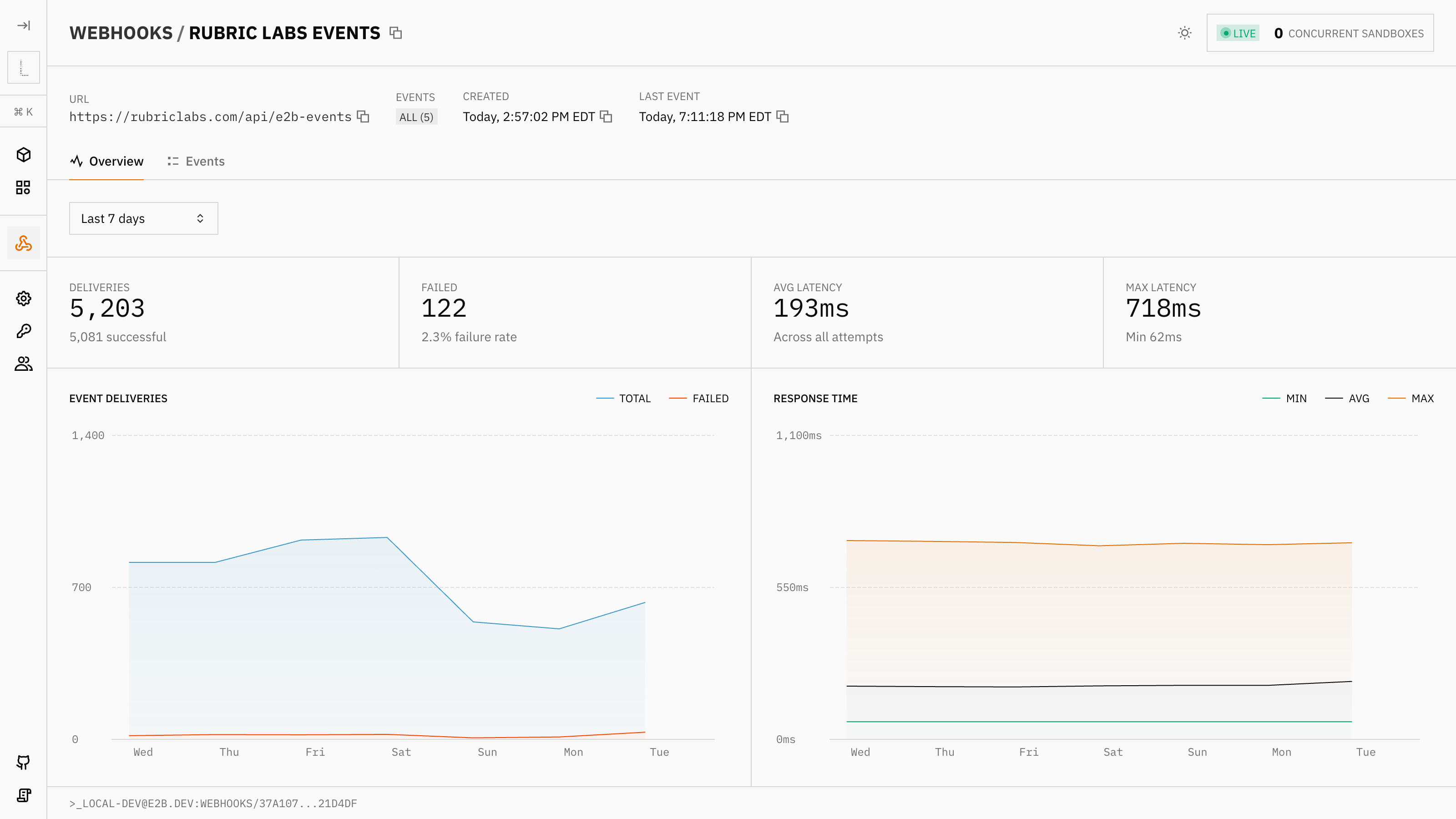Copy the Last Event timestamp
The width and height of the screenshot is (1456, 819).
point(782,116)
